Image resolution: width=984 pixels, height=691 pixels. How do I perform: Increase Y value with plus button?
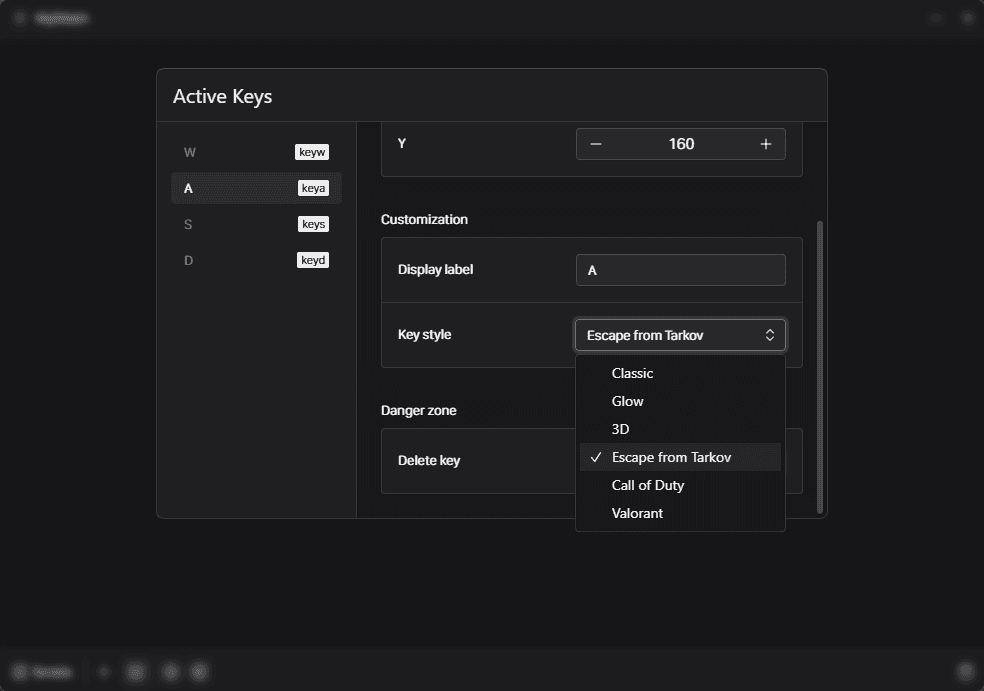coord(766,144)
